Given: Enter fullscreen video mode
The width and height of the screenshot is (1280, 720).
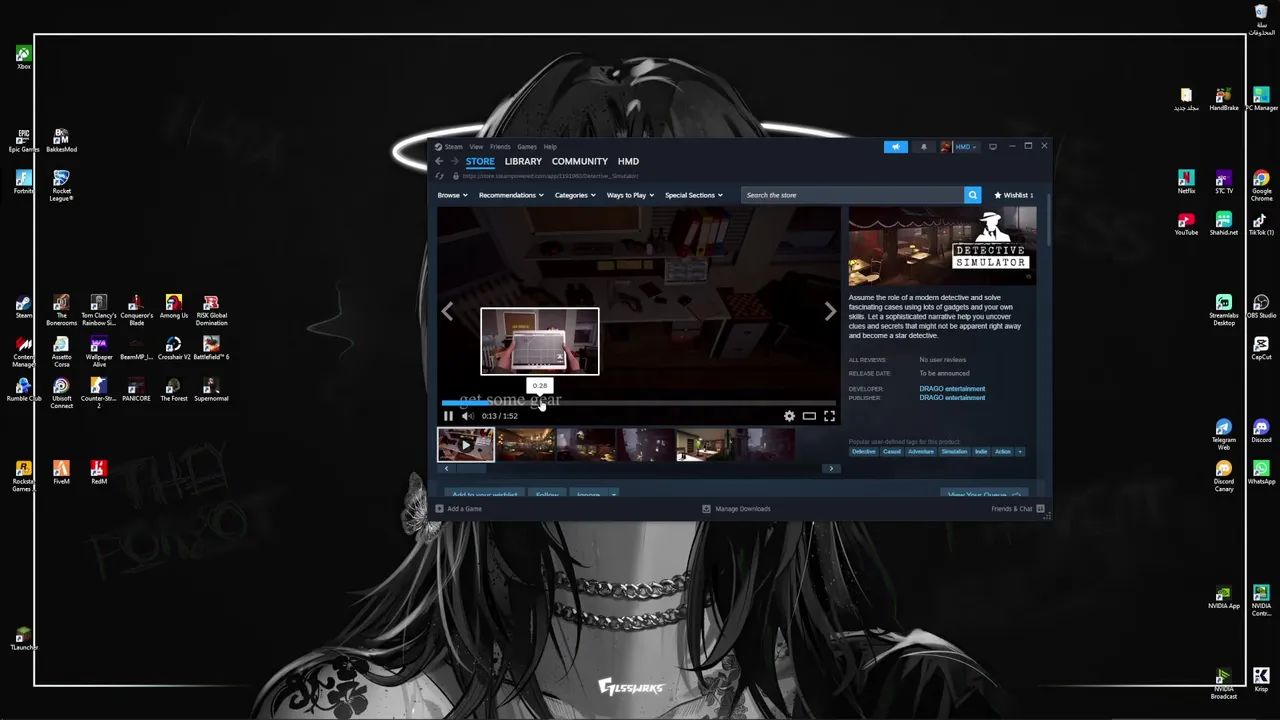Looking at the screenshot, I should tap(829, 416).
